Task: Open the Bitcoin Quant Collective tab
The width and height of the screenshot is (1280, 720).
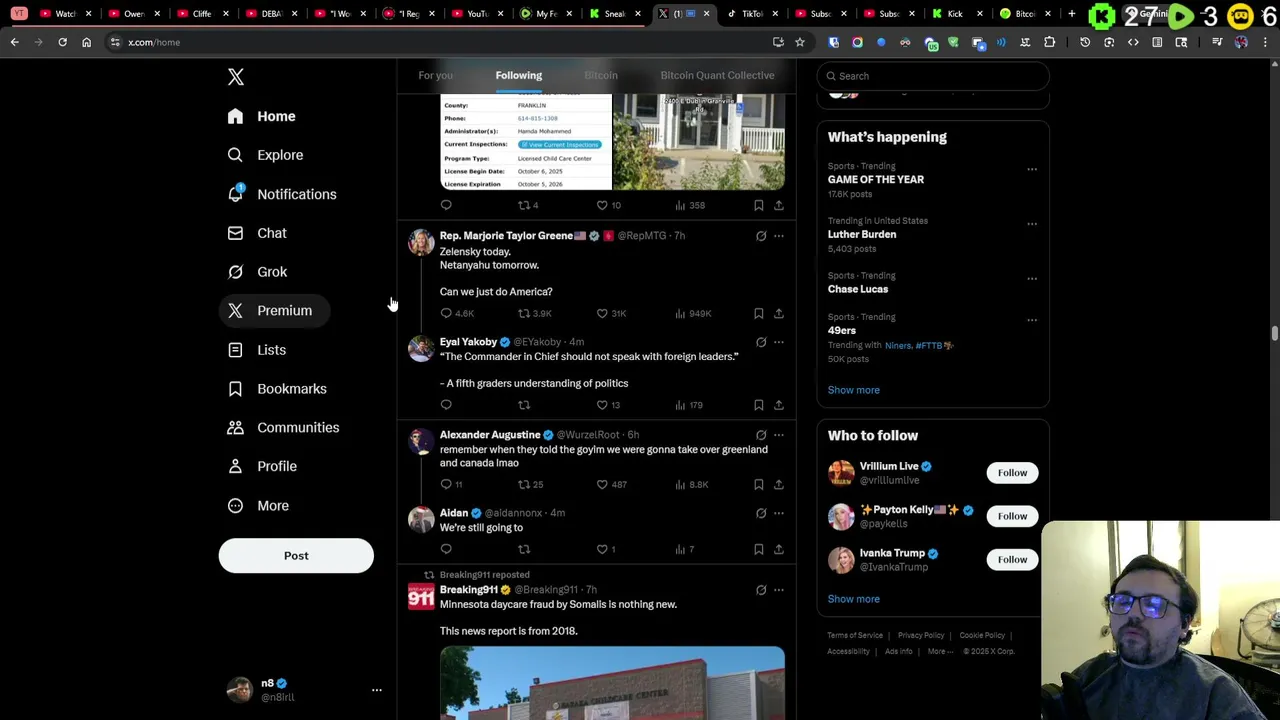Action: [x=717, y=75]
